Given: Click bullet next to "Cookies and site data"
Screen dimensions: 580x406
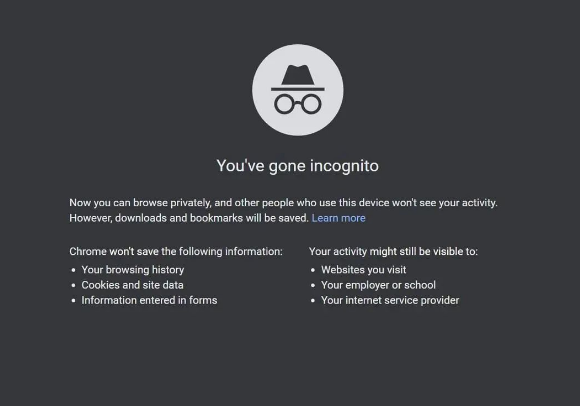Looking at the screenshot, I should pos(73,285).
